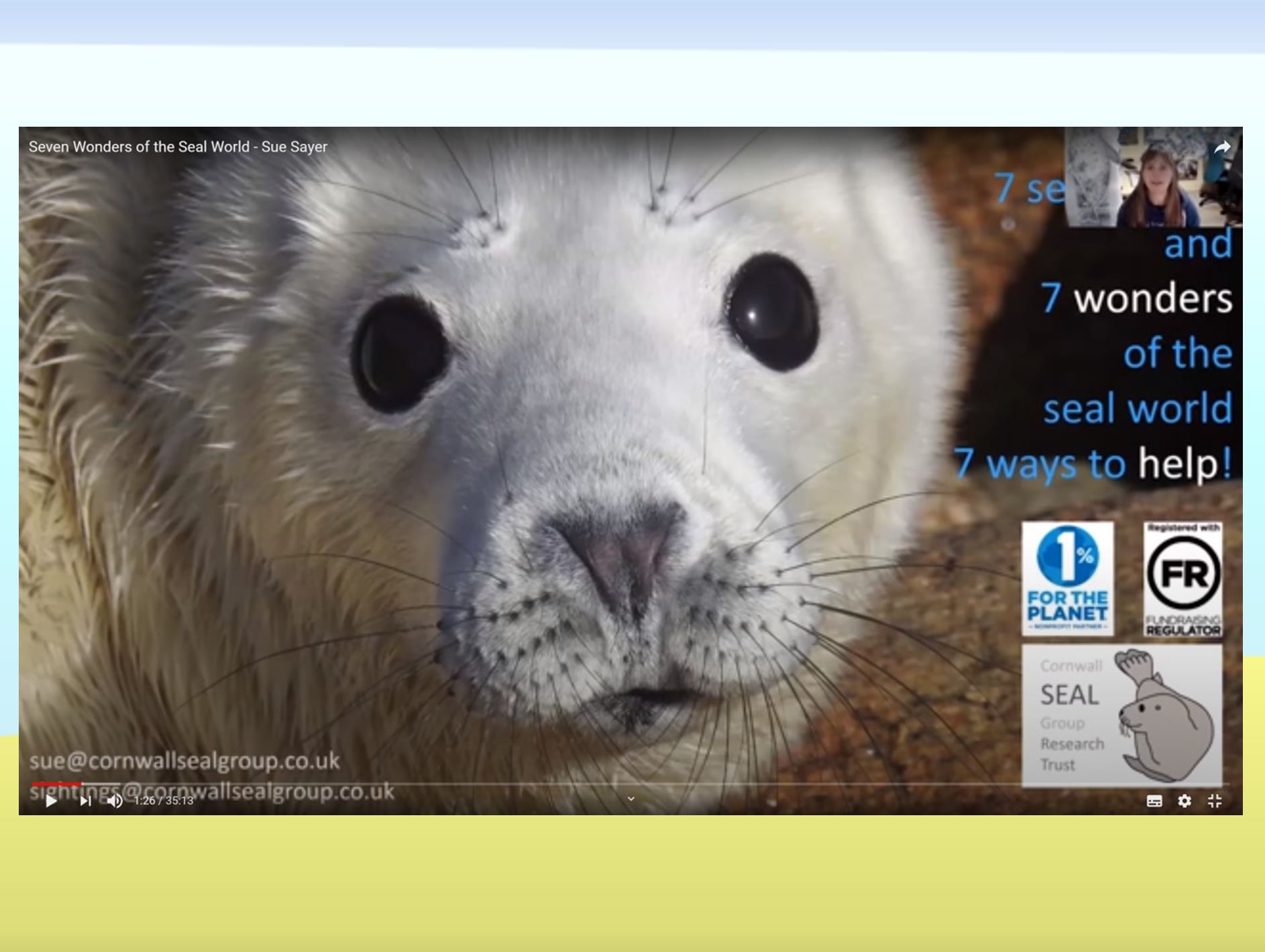Toggle subtitles/closed captions
Viewport: 1265px width, 952px height.
point(1154,801)
